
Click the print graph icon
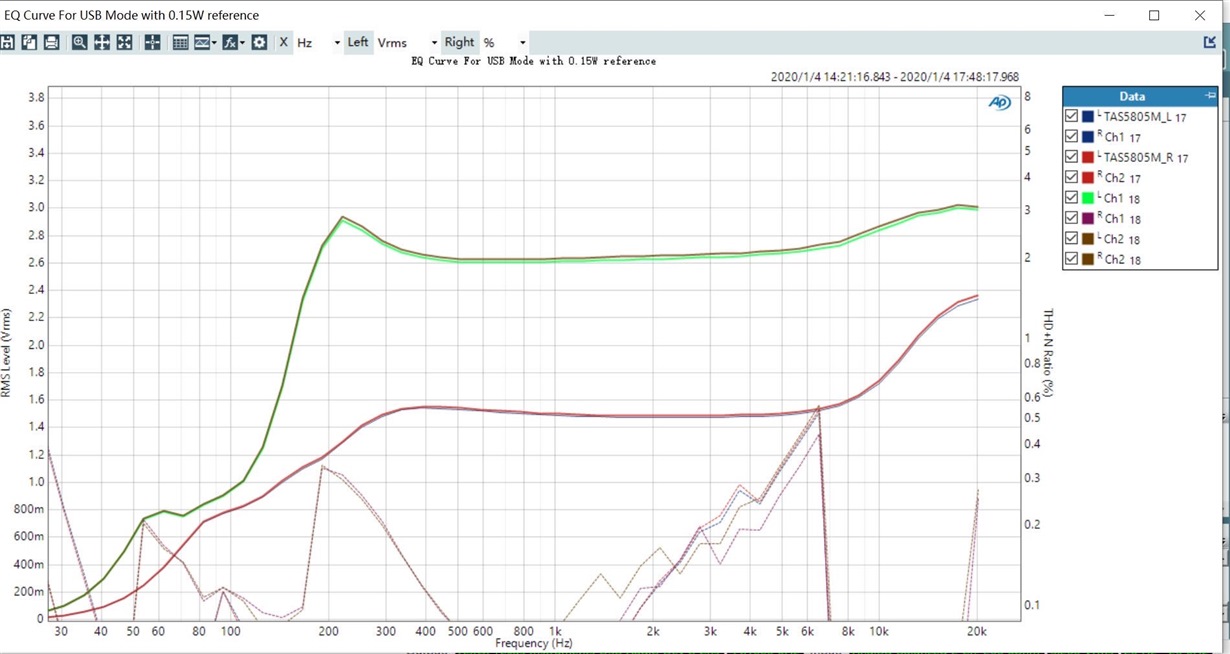[x=51, y=42]
